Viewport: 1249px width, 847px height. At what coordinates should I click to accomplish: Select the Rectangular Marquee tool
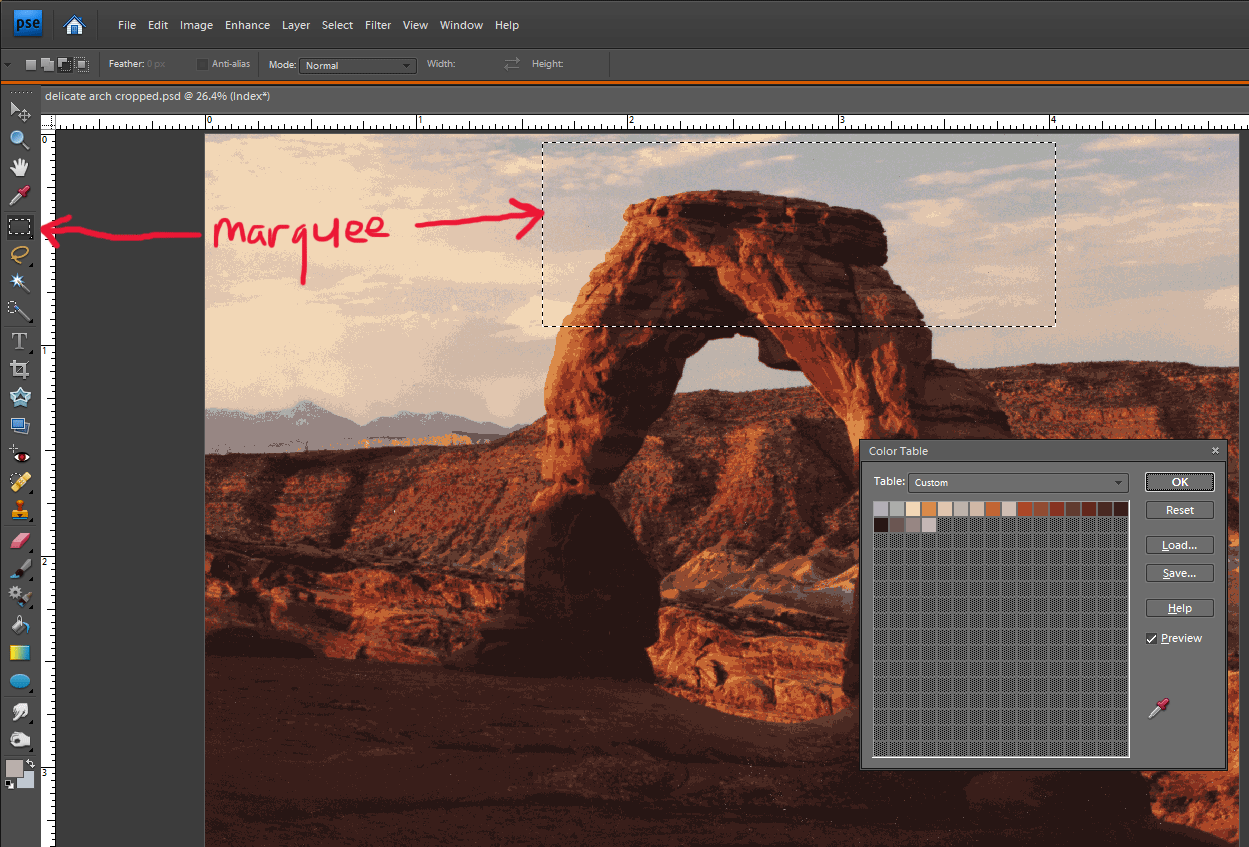coord(20,227)
